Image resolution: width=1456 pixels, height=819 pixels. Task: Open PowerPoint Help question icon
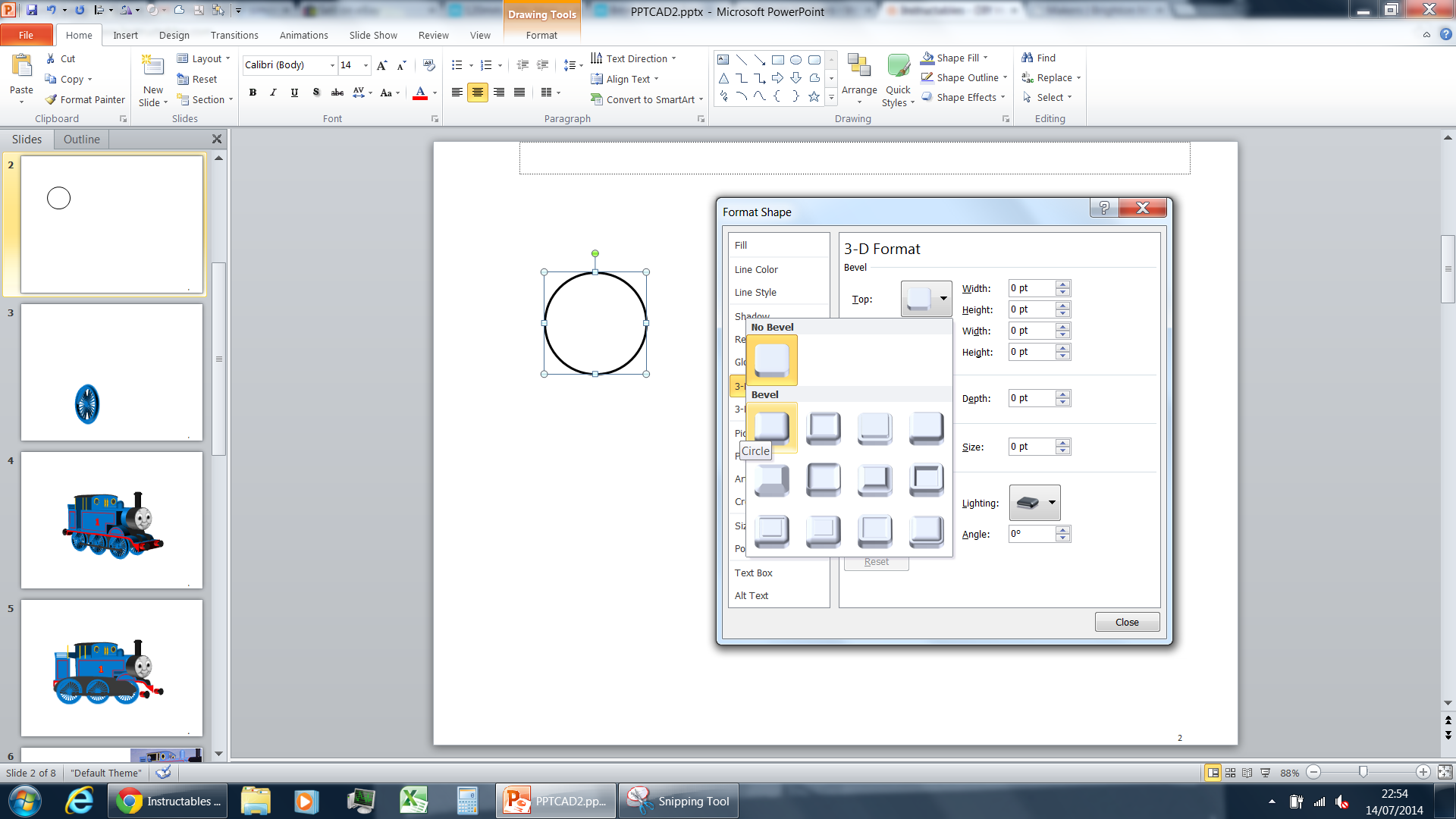1445,34
